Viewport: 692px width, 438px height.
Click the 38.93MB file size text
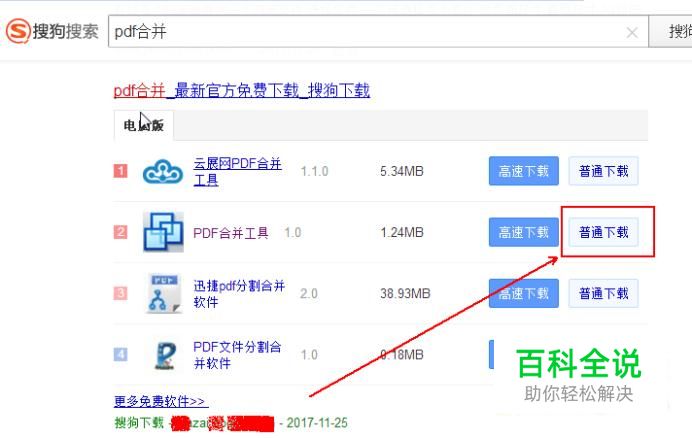(405, 294)
